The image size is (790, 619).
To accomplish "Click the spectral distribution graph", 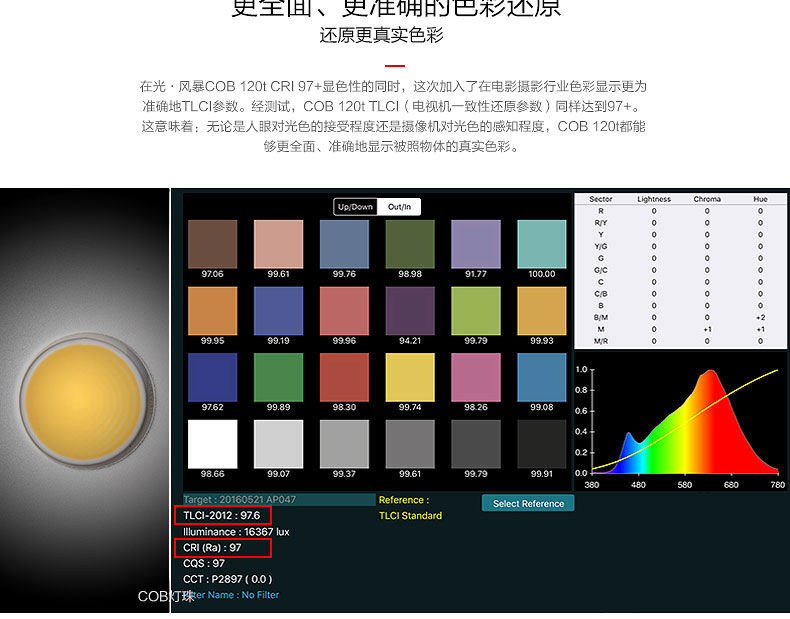I will pos(680,421).
